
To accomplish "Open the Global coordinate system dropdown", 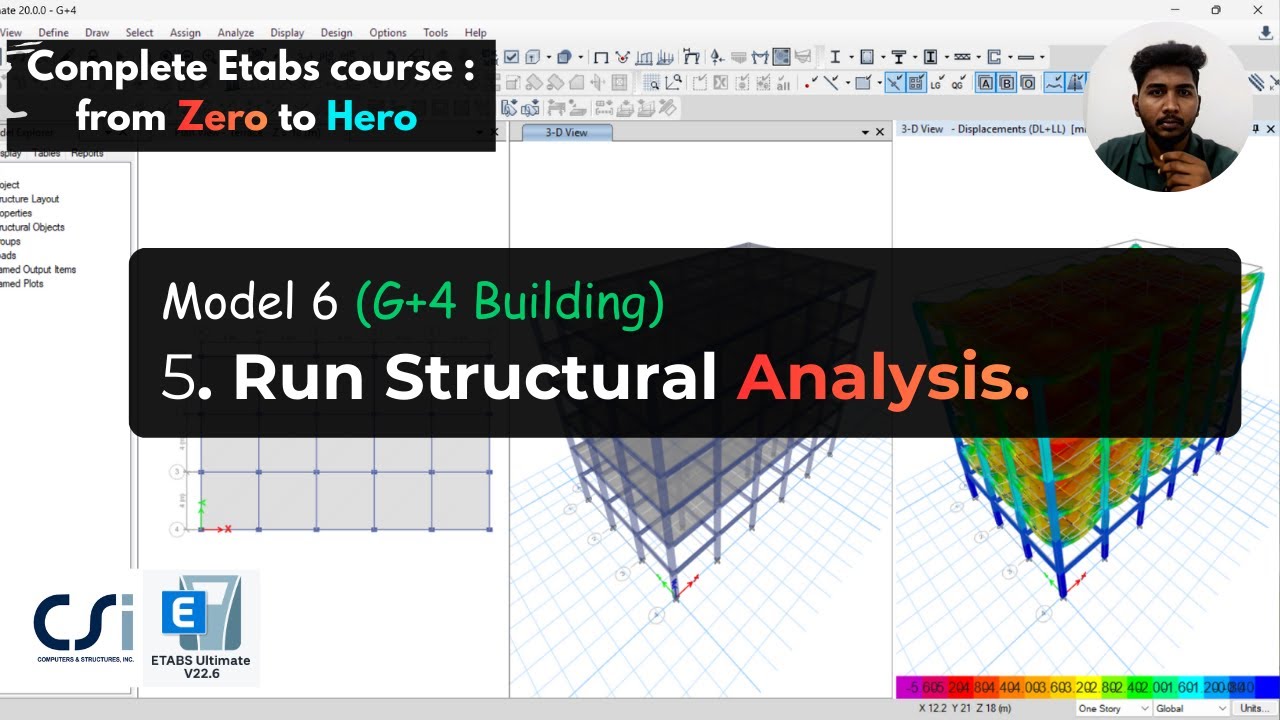I will tap(1191, 708).
